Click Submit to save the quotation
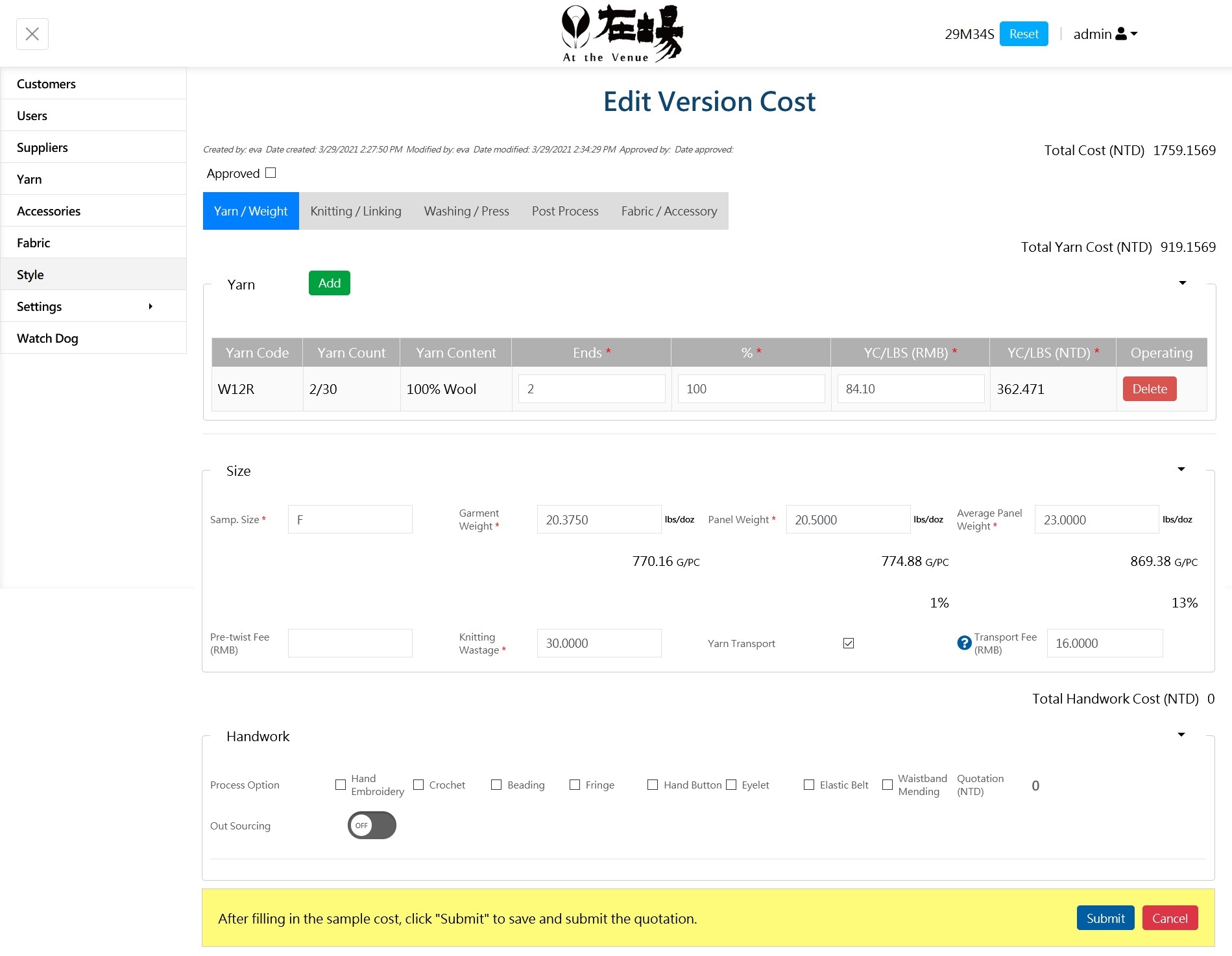 tap(1105, 918)
